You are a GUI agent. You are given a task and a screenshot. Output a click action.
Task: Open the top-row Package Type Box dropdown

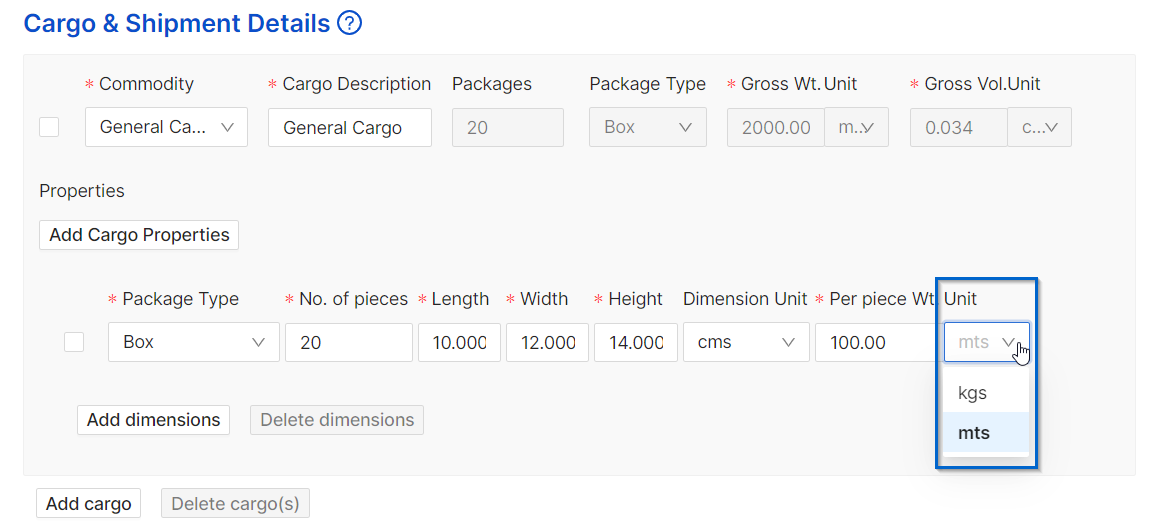pyautogui.click(x=648, y=127)
